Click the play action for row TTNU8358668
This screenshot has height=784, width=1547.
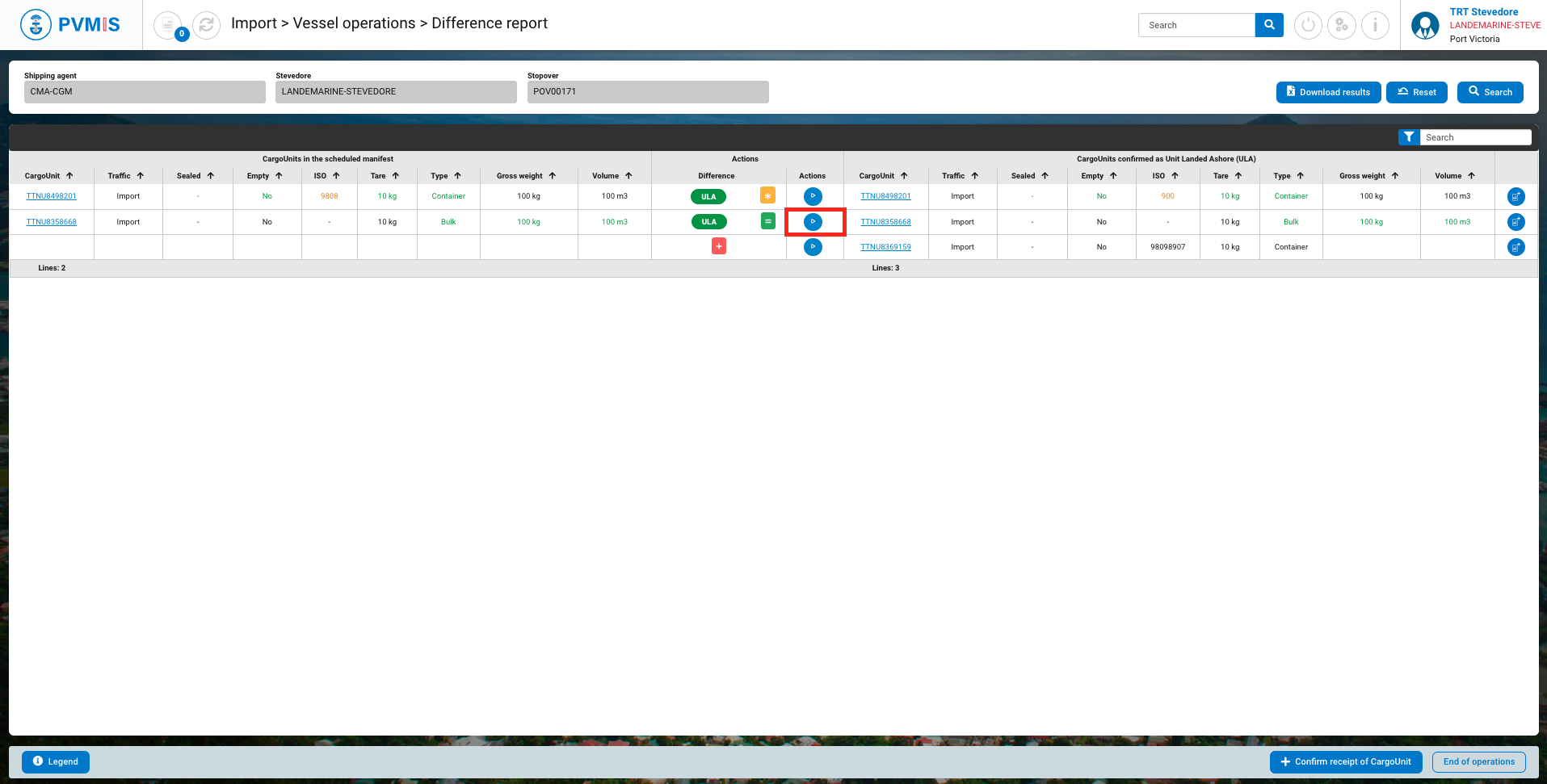[x=813, y=221]
